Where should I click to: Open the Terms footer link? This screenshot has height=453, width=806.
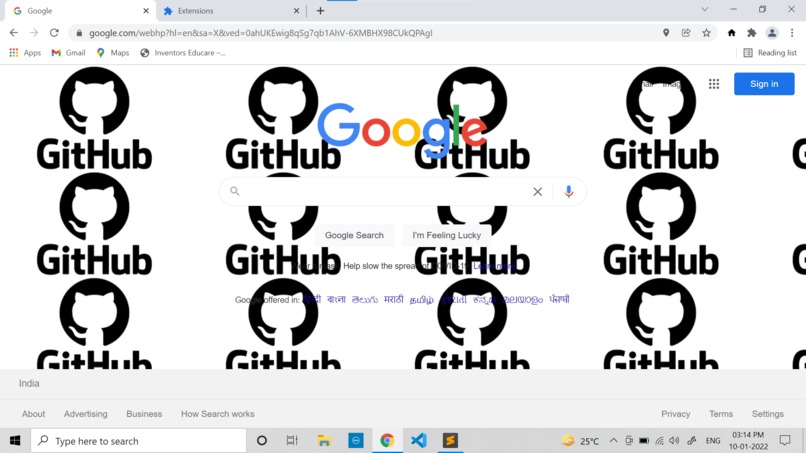tap(721, 414)
